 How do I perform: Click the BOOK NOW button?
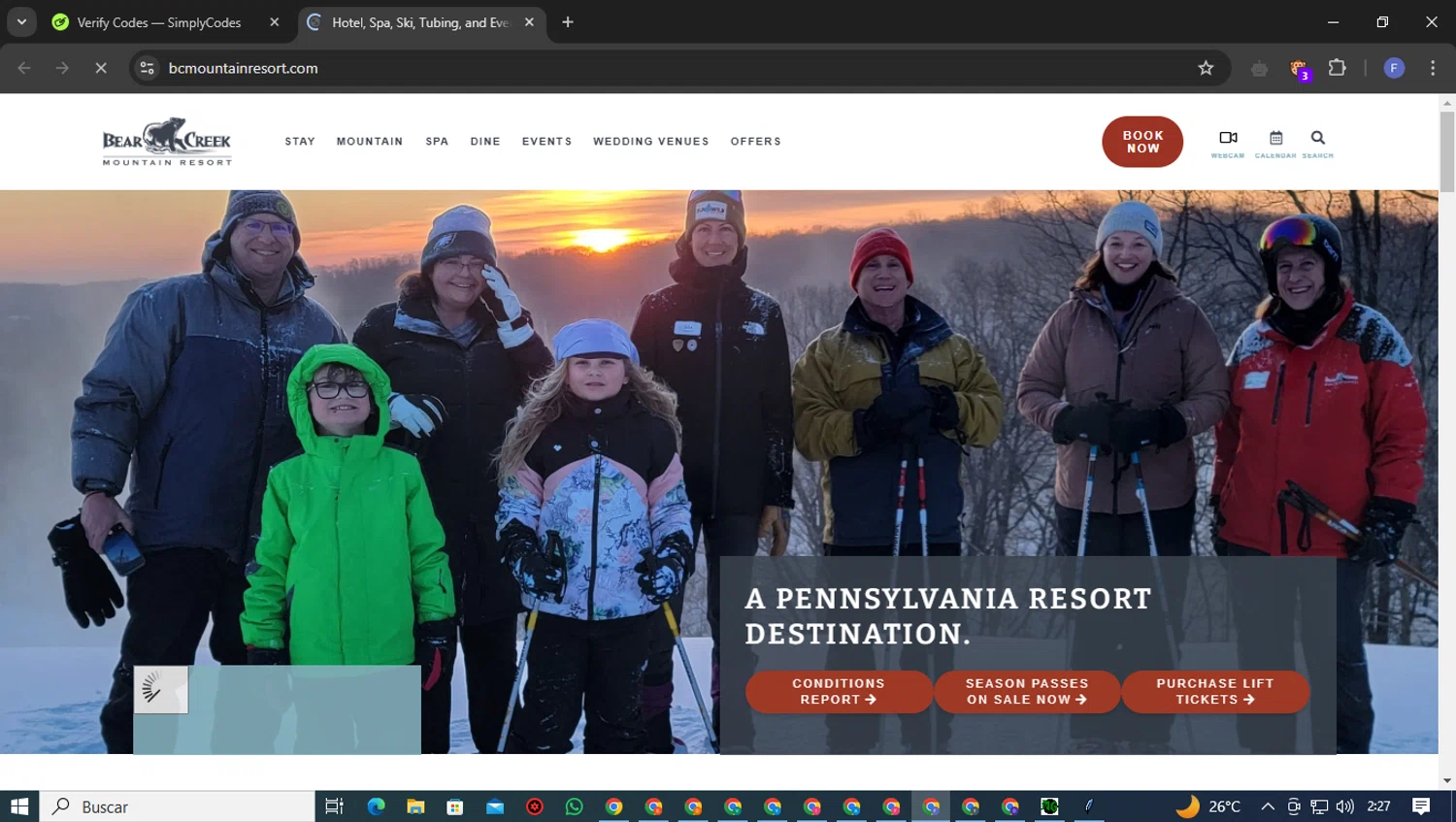tap(1142, 142)
